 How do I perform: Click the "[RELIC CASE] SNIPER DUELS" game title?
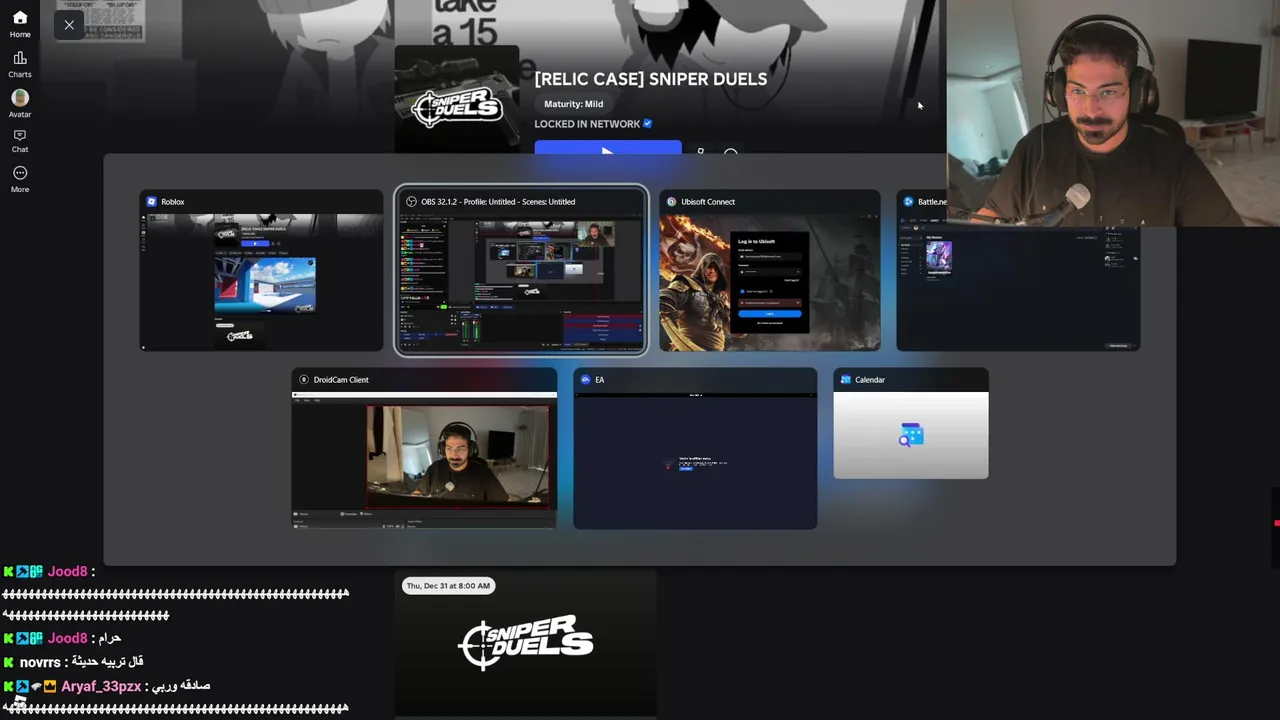(x=651, y=79)
